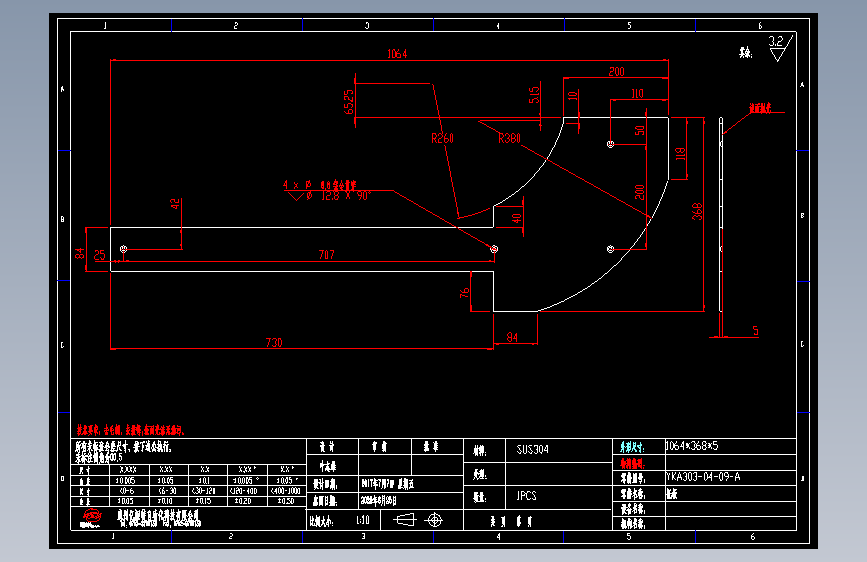
Task: Select the height dimension 368
Action: tap(697, 211)
